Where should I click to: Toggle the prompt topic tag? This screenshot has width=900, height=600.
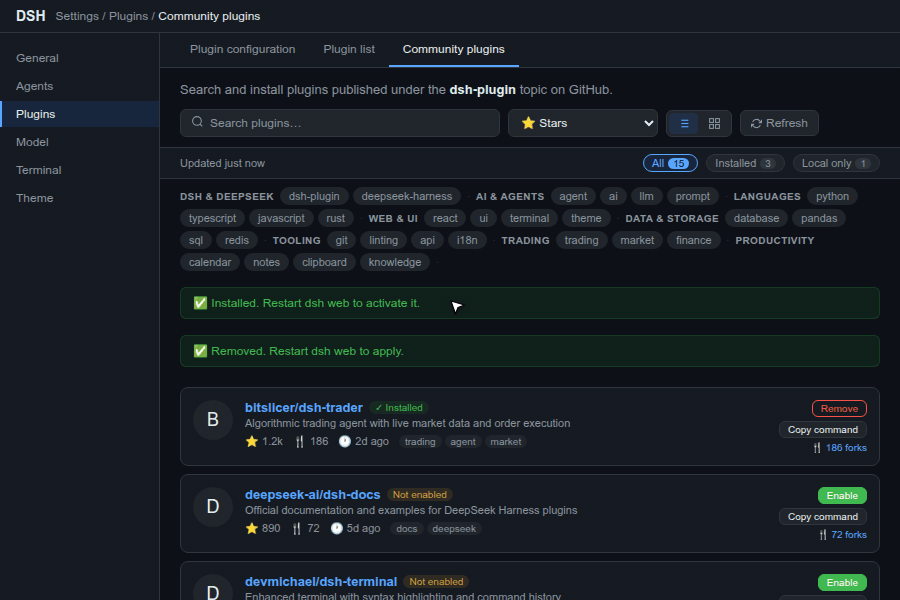(692, 196)
